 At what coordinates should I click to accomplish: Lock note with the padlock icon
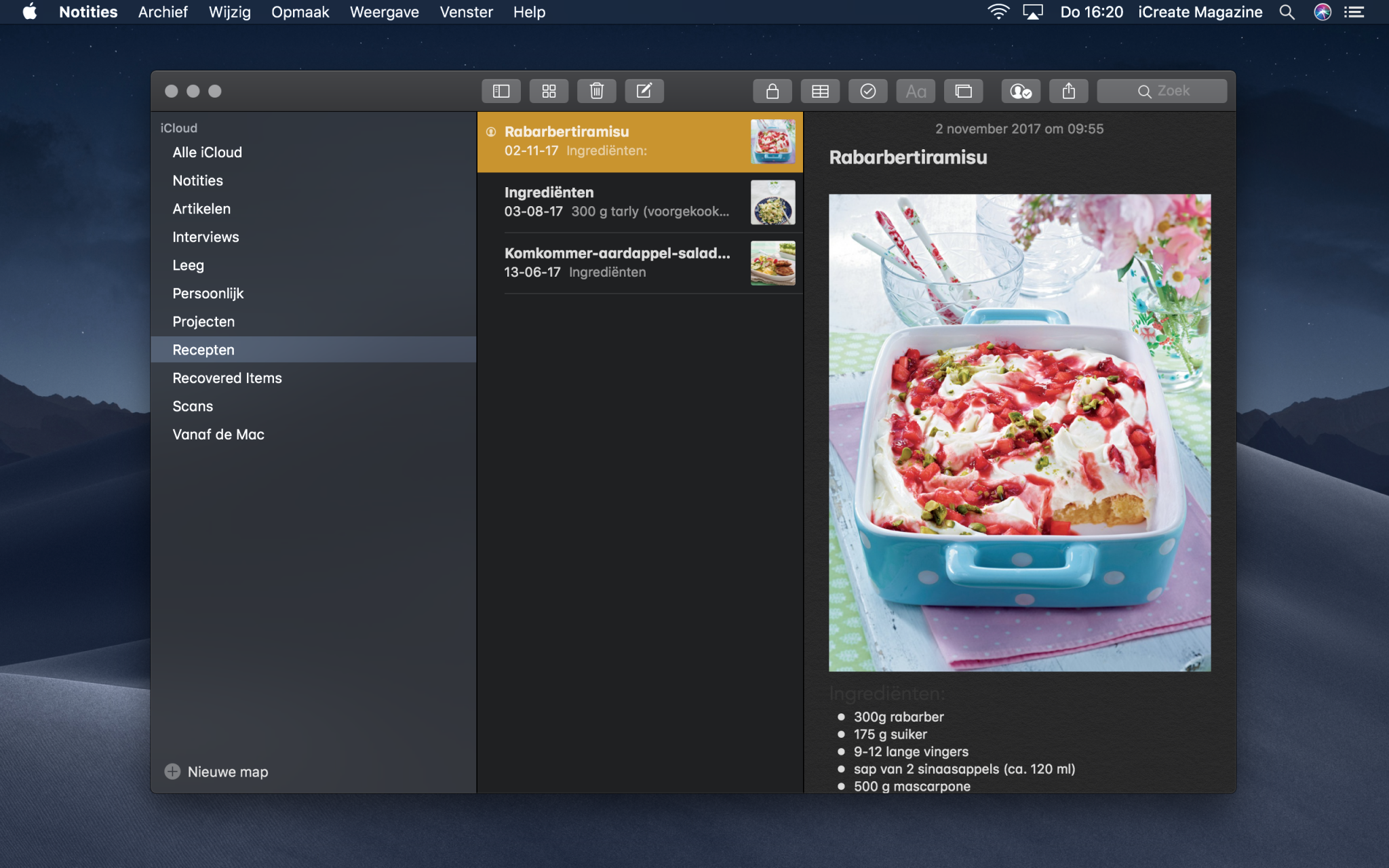coord(772,91)
